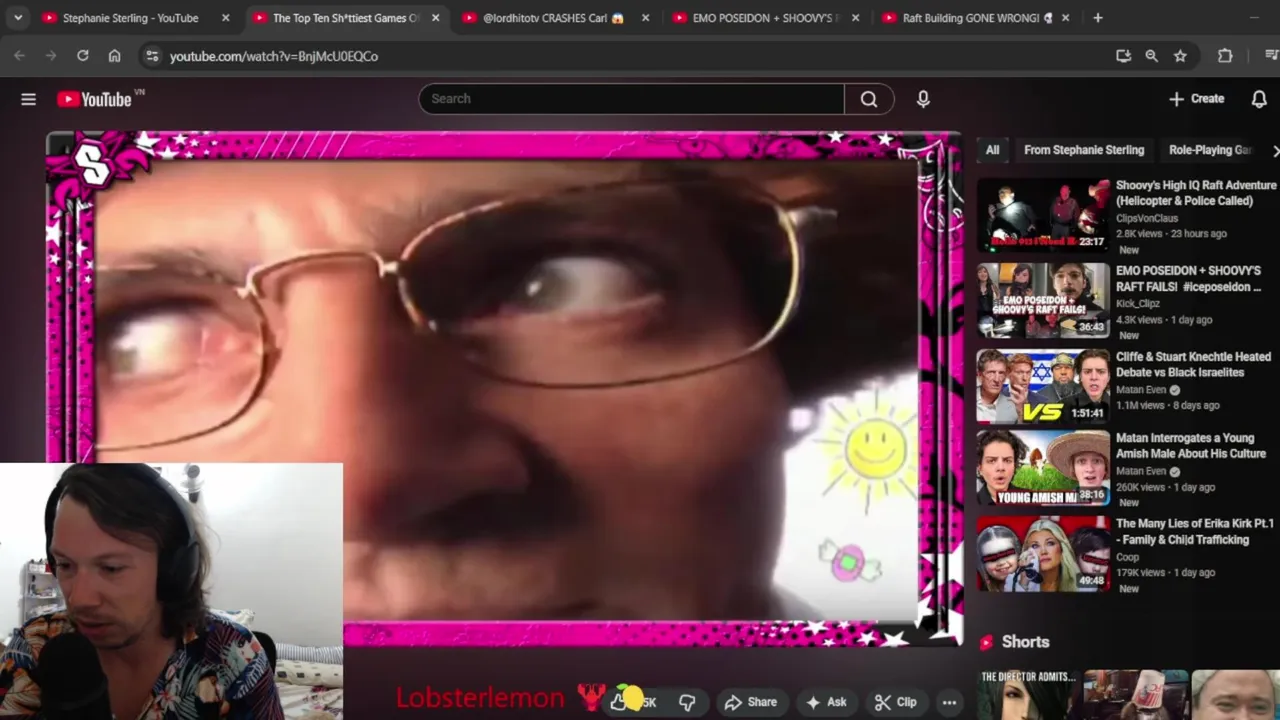Open THE DIRECTOR ADMITS short thumbnail
Screen dimensions: 1280x720
[1027, 695]
